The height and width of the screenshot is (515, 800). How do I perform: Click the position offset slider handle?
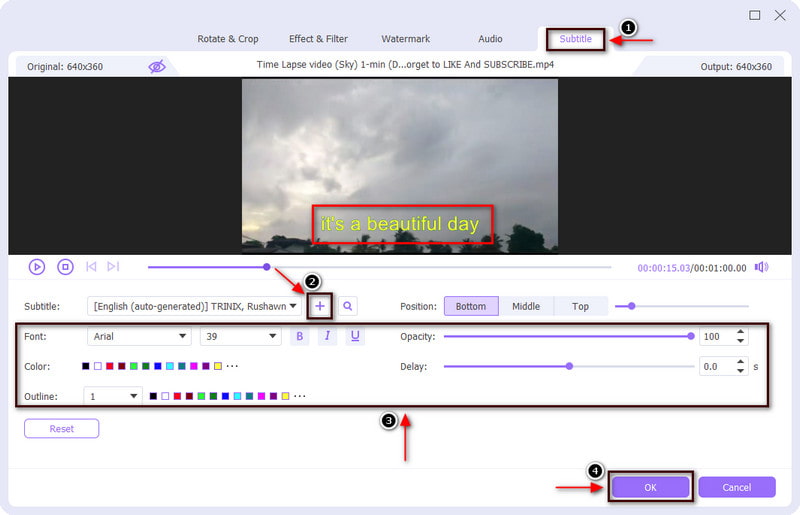tap(632, 306)
